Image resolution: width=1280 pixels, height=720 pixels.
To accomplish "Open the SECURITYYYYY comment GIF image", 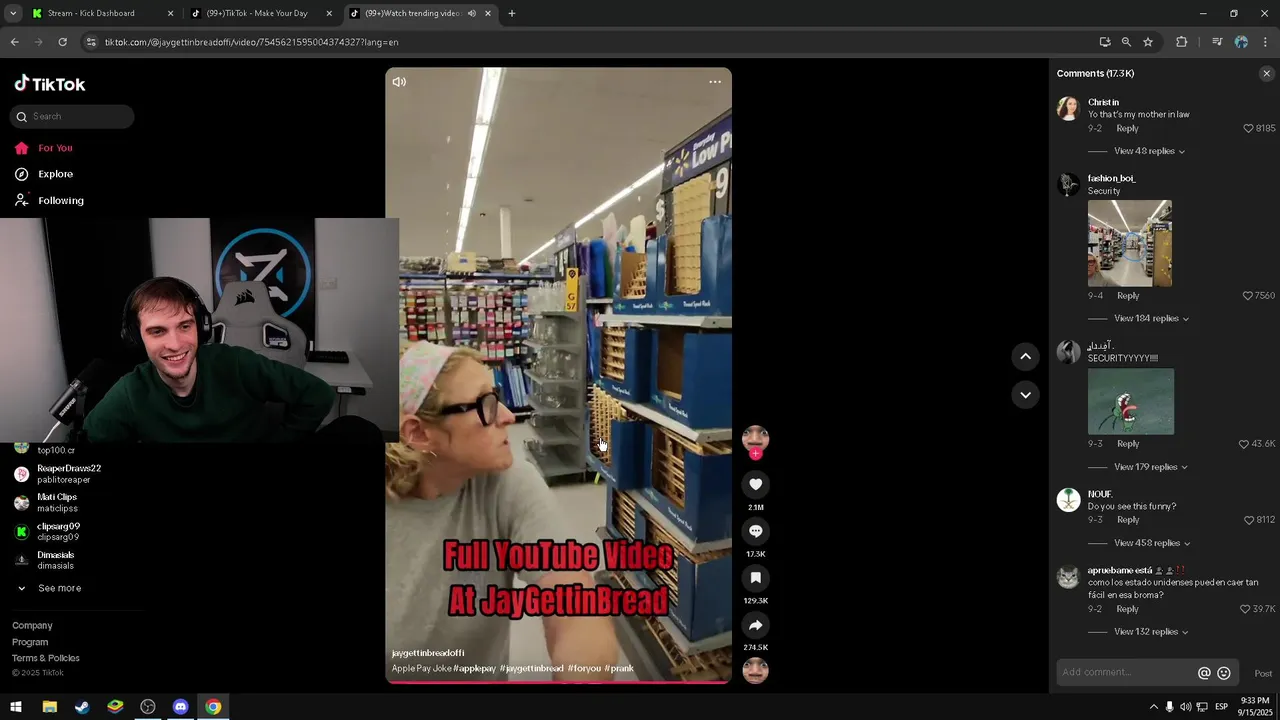I will pyautogui.click(x=1131, y=402).
